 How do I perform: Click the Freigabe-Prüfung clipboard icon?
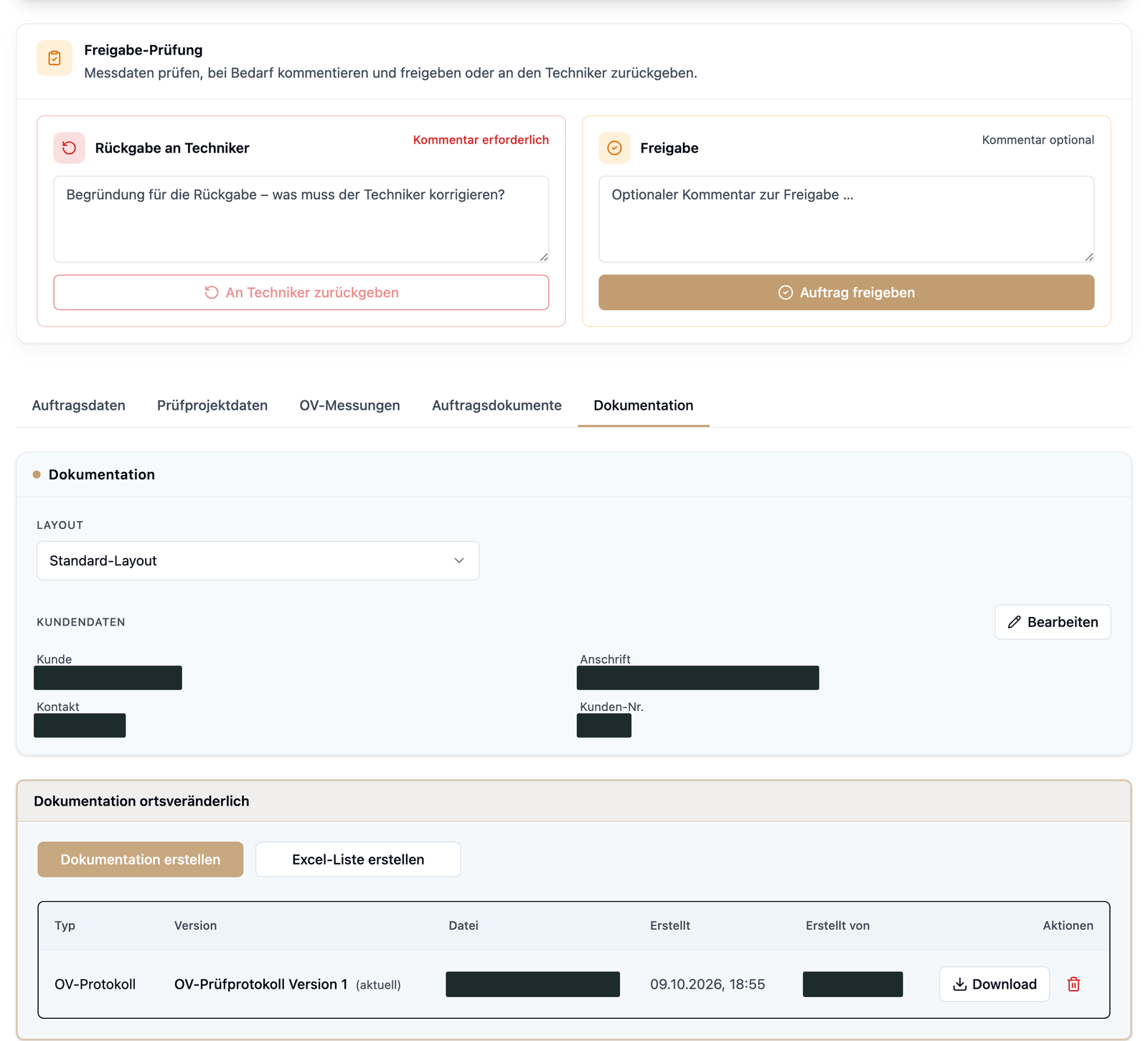pos(55,58)
